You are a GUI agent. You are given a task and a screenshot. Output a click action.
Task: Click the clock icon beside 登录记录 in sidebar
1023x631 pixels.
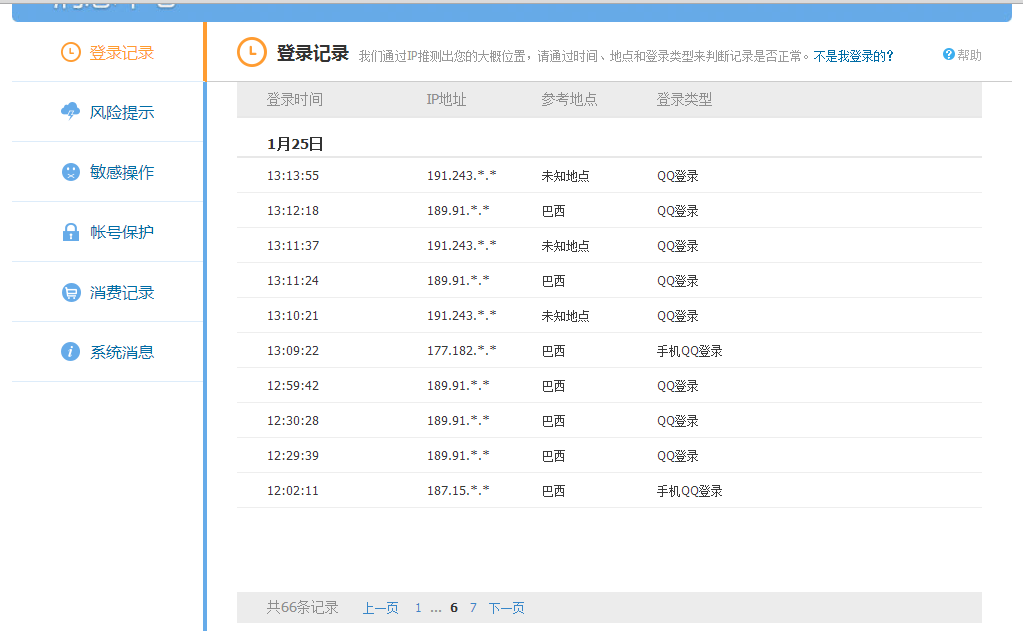tap(70, 52)
